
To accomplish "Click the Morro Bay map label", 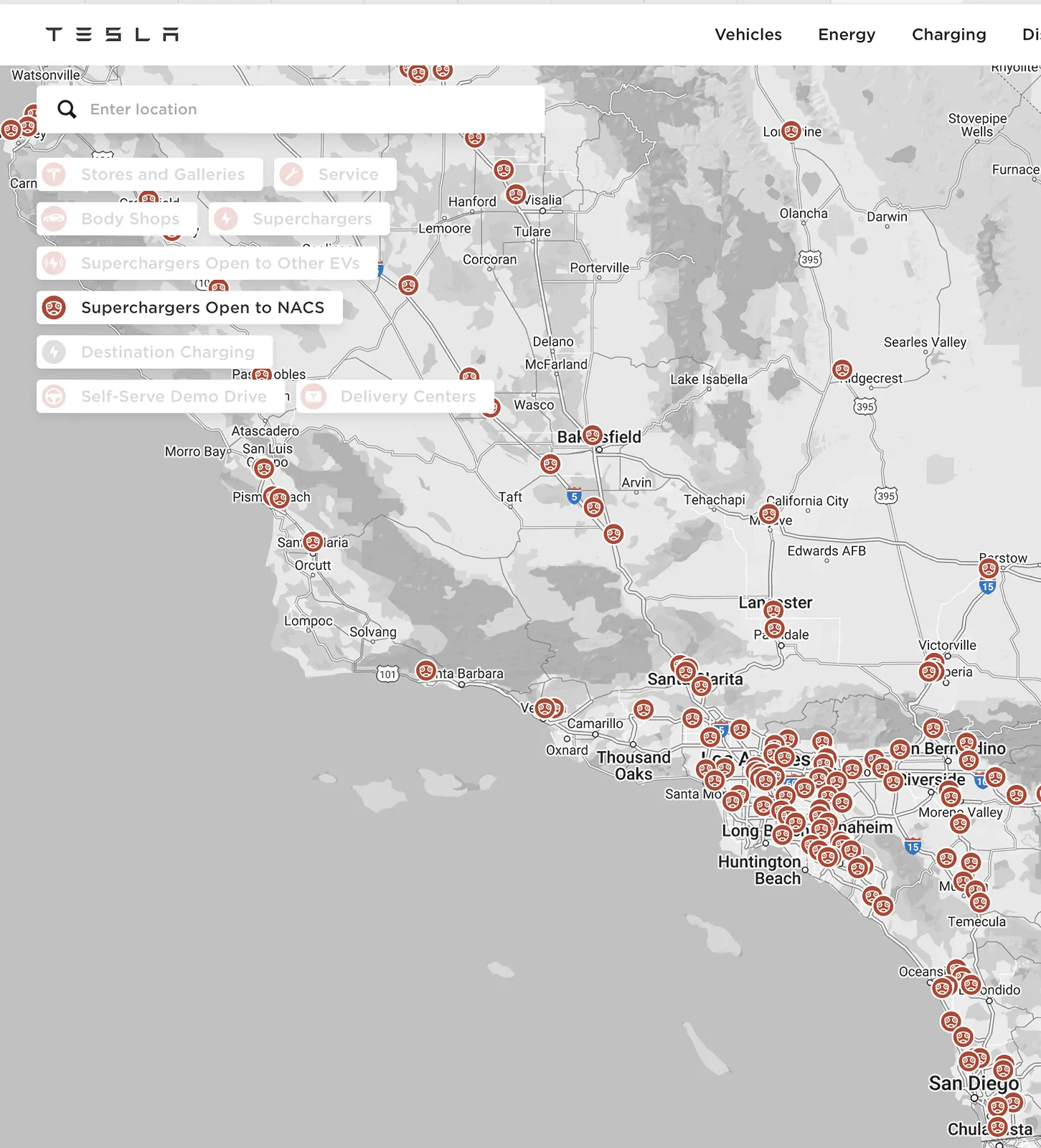I will click(195, 451).
